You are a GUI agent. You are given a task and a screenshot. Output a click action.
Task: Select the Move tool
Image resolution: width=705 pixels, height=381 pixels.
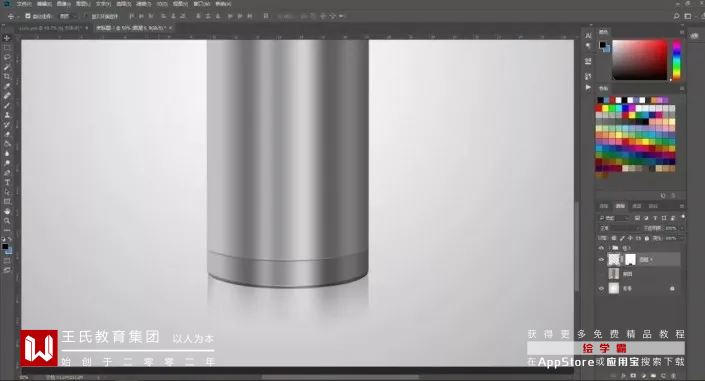click(x=7, y=38)
